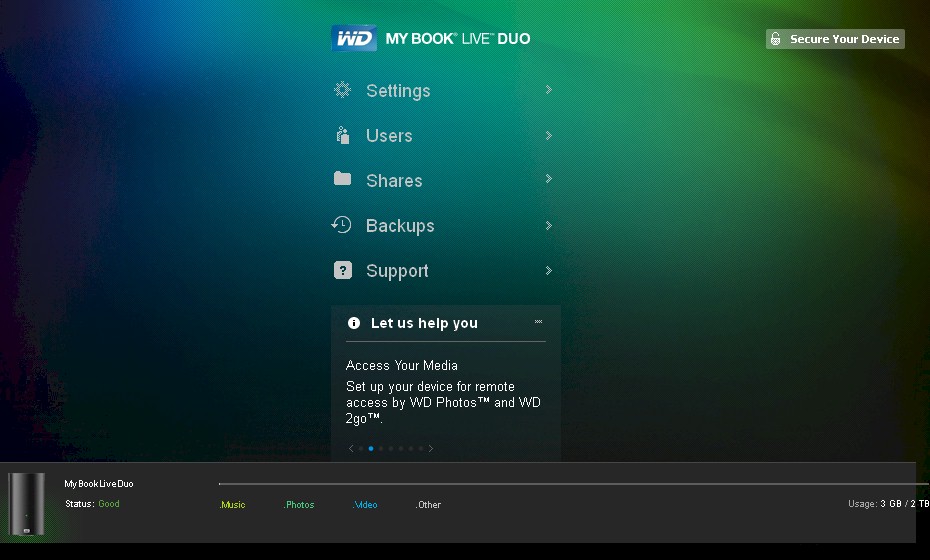Go to the previous help tip arrow
This screenshot has height=560, width=930.
coord(351,448)
